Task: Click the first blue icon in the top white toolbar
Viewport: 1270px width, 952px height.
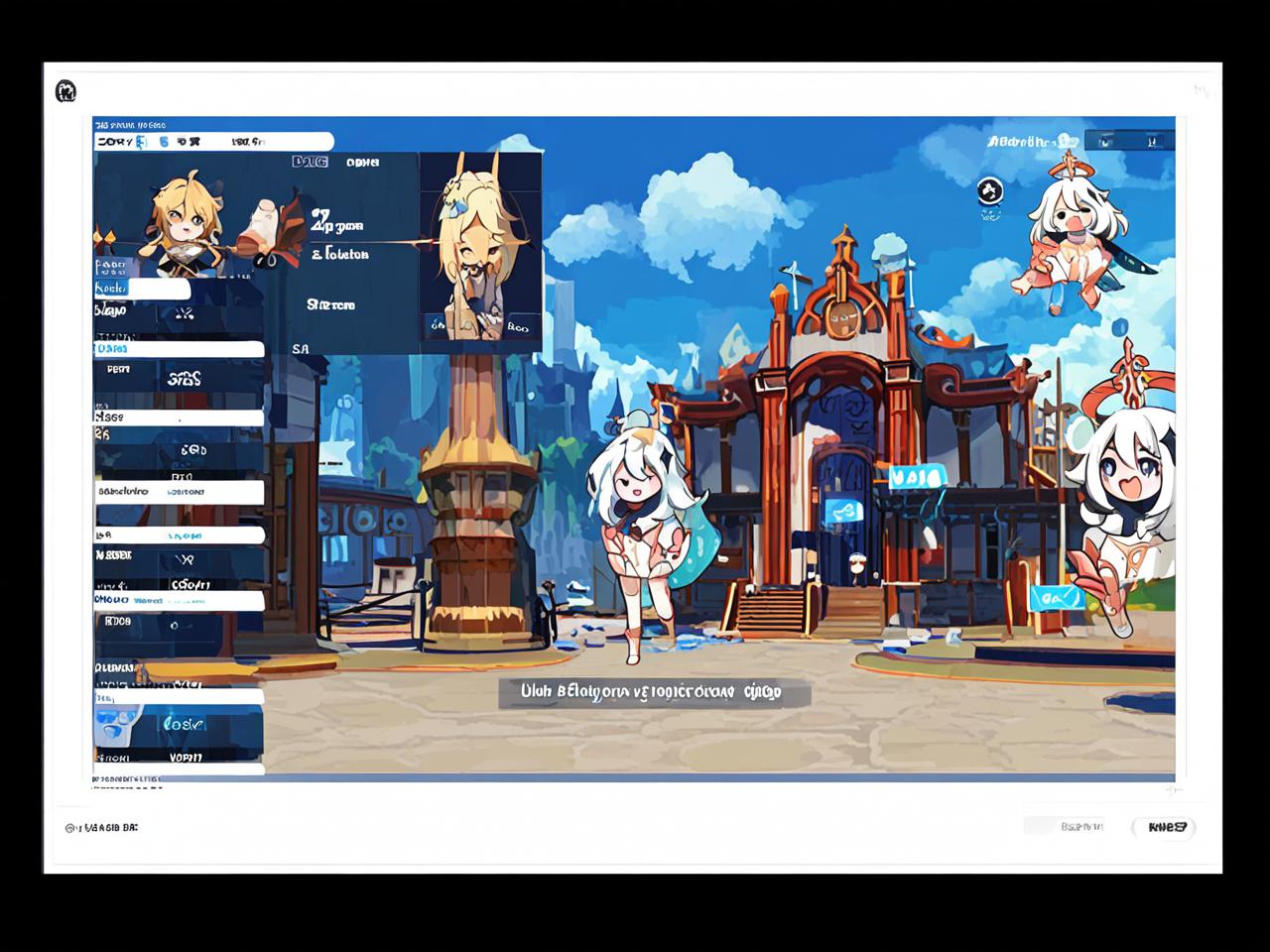Action: (141, 142)
